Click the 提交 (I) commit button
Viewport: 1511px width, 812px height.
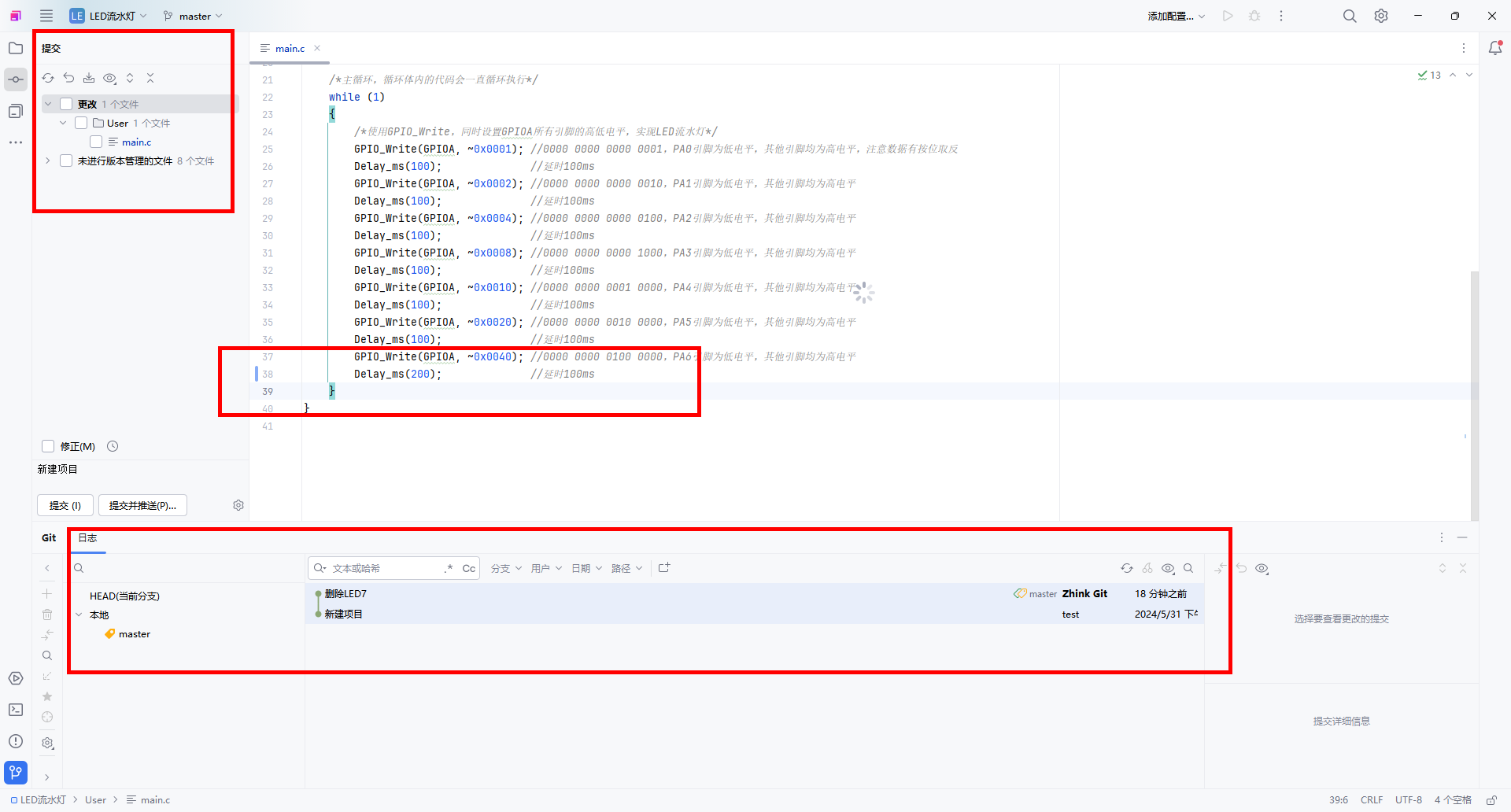[x=65, y=505]
